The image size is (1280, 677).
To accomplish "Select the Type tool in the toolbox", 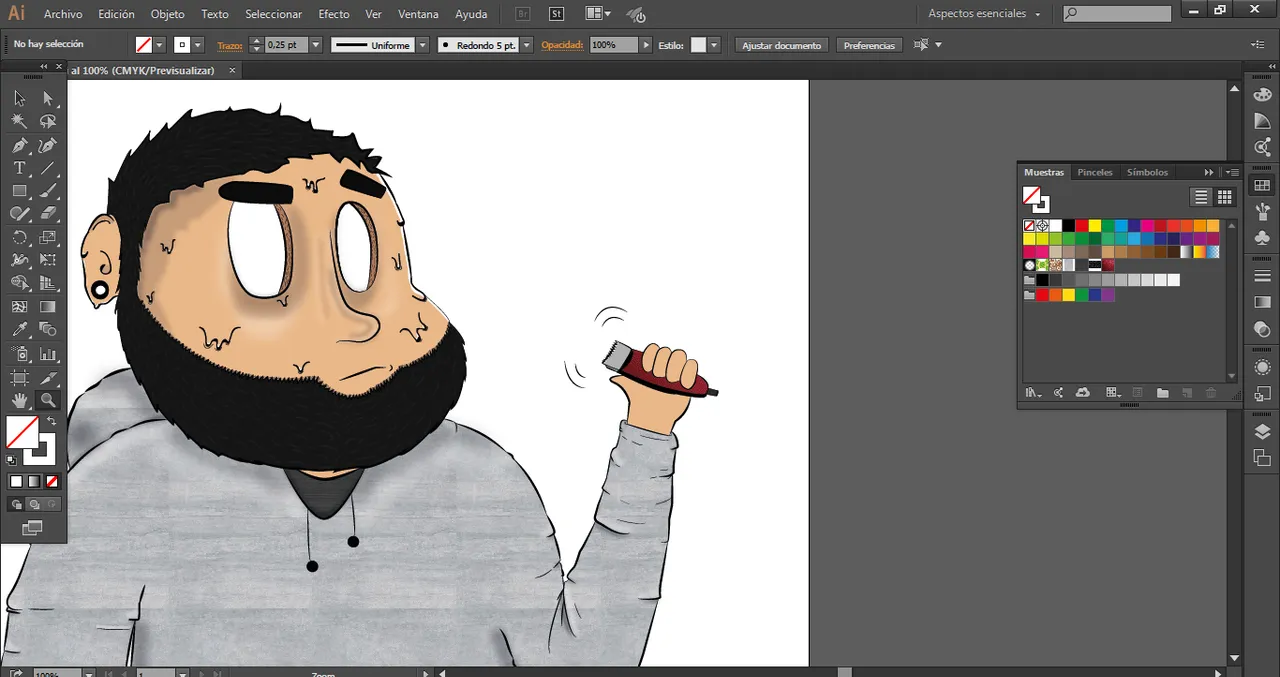I will click(19, 168).
